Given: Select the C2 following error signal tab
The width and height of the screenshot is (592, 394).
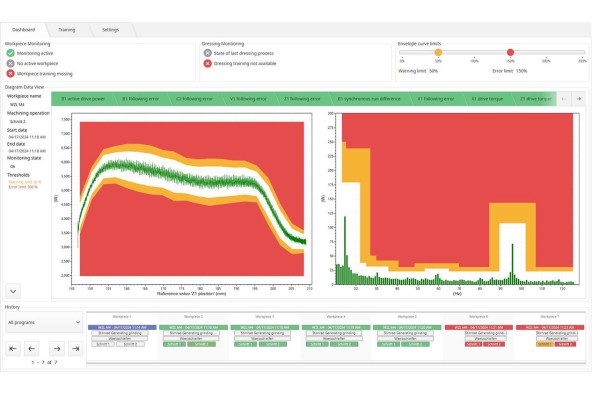Looking at the screenshot, I should pos(194,99).
